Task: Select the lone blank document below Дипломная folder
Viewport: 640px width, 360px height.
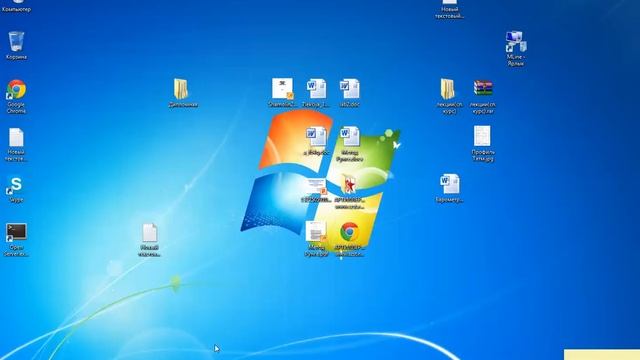Action: 149,233
